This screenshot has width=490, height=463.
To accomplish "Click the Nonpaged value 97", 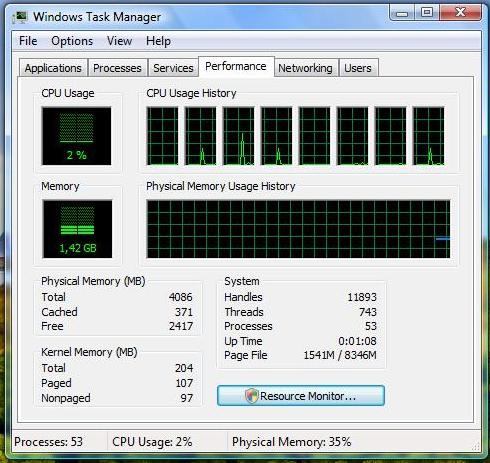I will click(187, 398).
